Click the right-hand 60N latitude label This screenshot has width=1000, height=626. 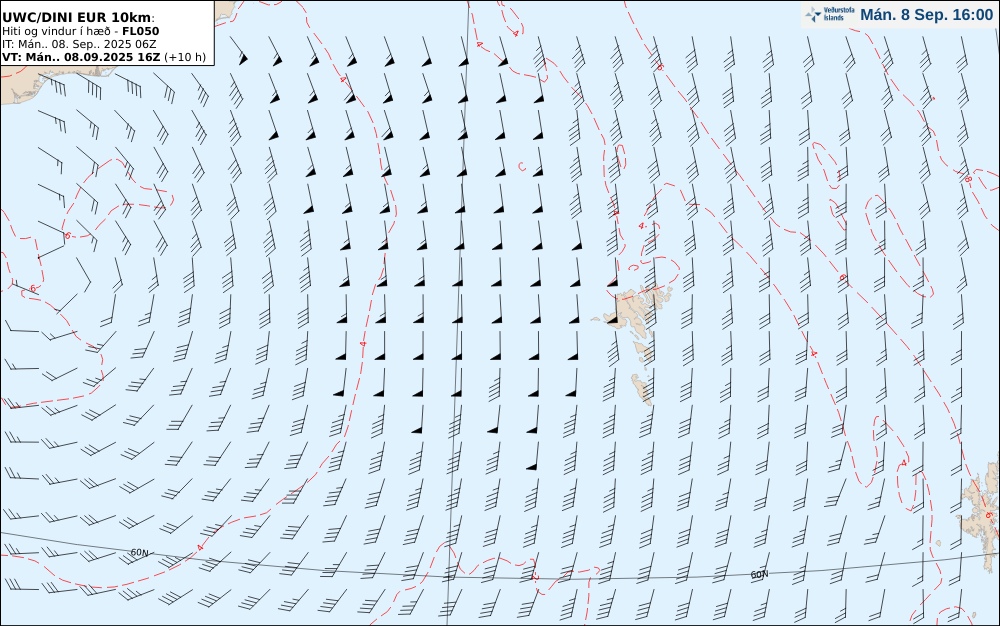coord(759,575)
